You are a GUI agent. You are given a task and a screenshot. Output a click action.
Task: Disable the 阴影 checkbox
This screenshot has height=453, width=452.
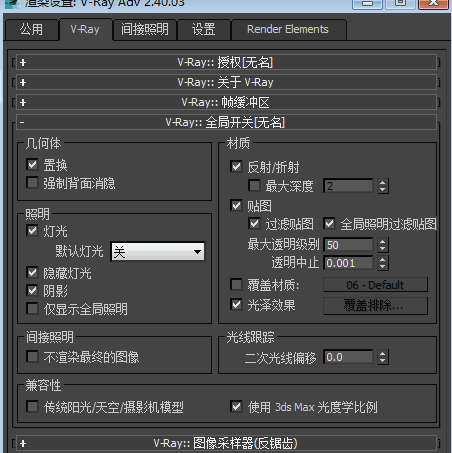32,290
